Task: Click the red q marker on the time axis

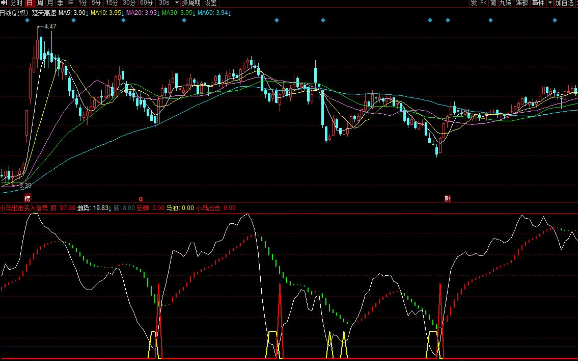Action: pos(140,199)
